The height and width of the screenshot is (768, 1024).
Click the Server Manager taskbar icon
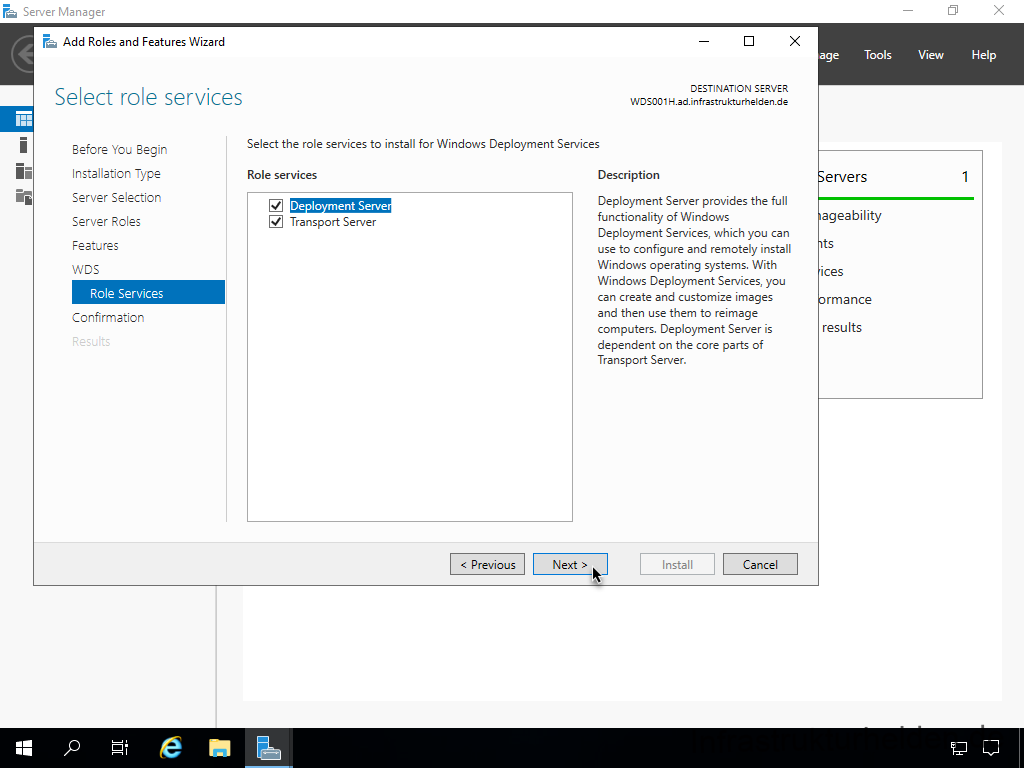(268, 748)
